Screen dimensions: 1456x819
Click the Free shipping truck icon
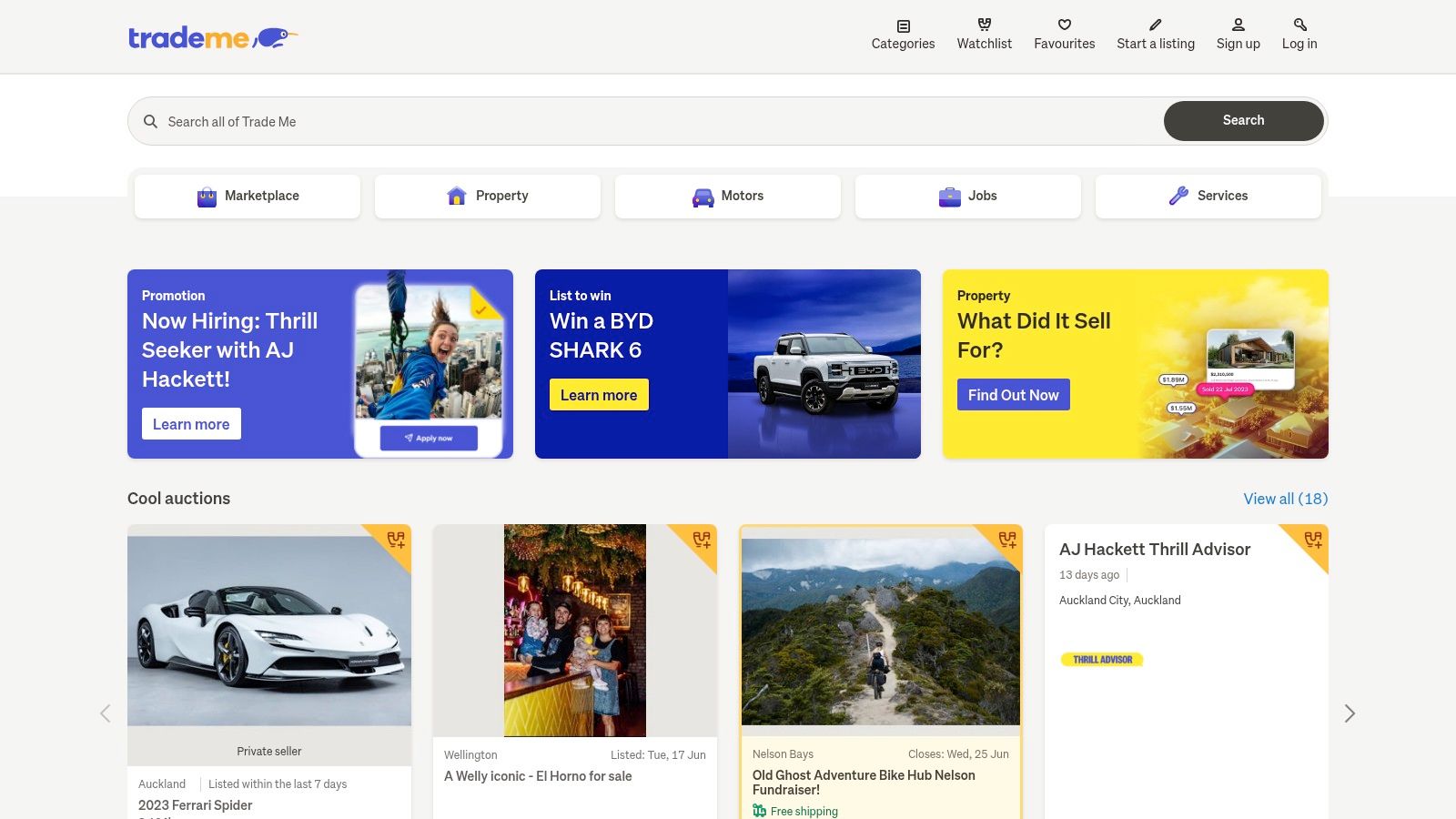coord(760,811)
